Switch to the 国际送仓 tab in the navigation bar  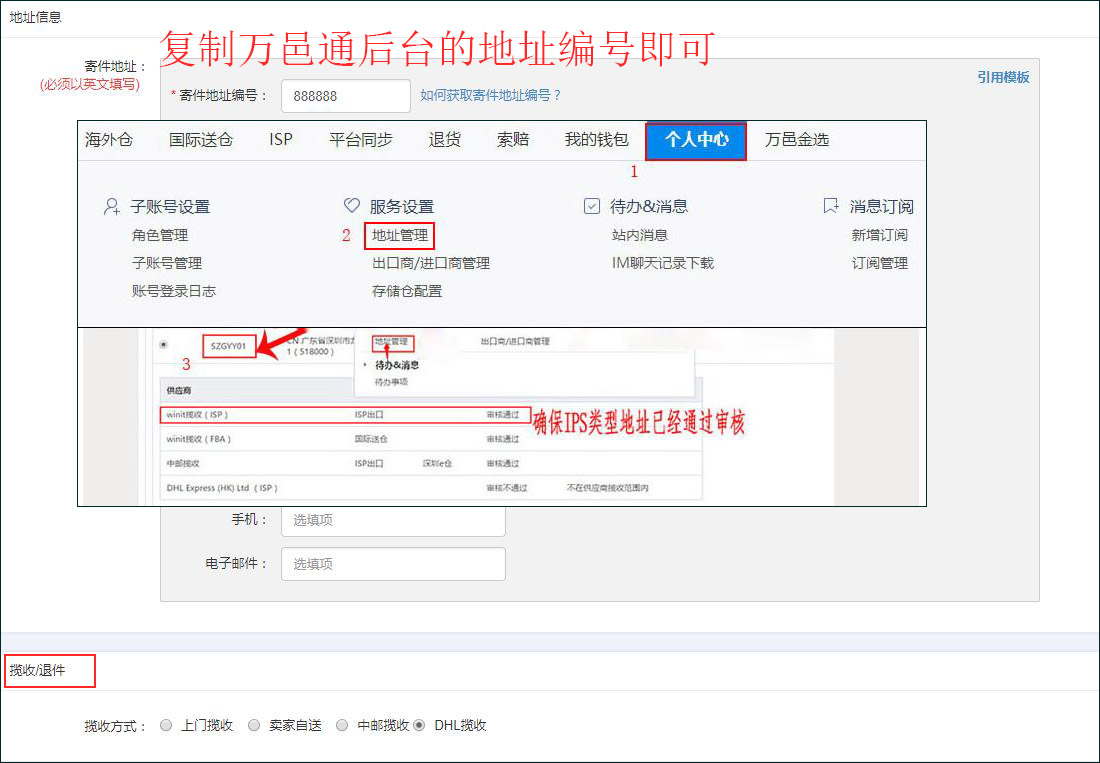[201, 140]
